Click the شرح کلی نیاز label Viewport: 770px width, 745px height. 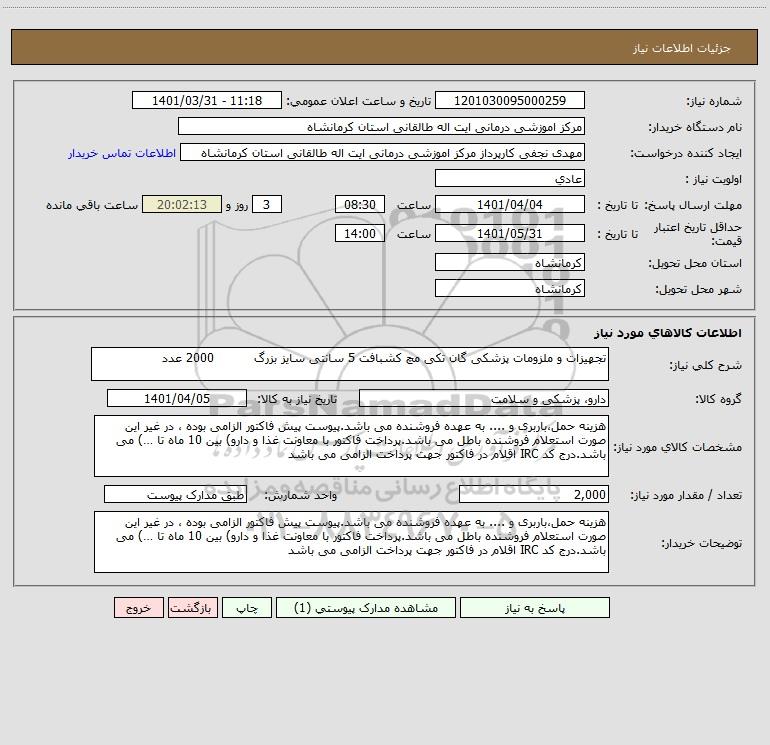point(706,365)
